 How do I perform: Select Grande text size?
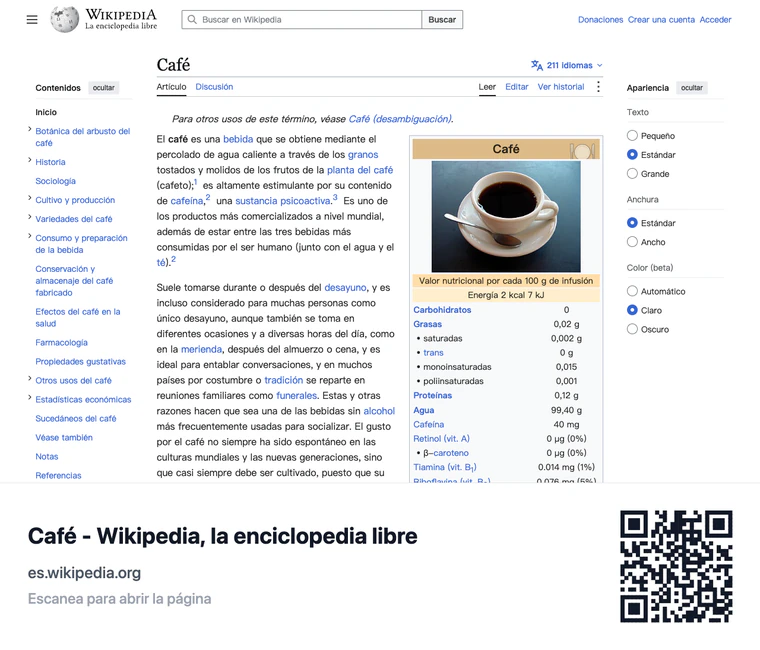point(632,173)
